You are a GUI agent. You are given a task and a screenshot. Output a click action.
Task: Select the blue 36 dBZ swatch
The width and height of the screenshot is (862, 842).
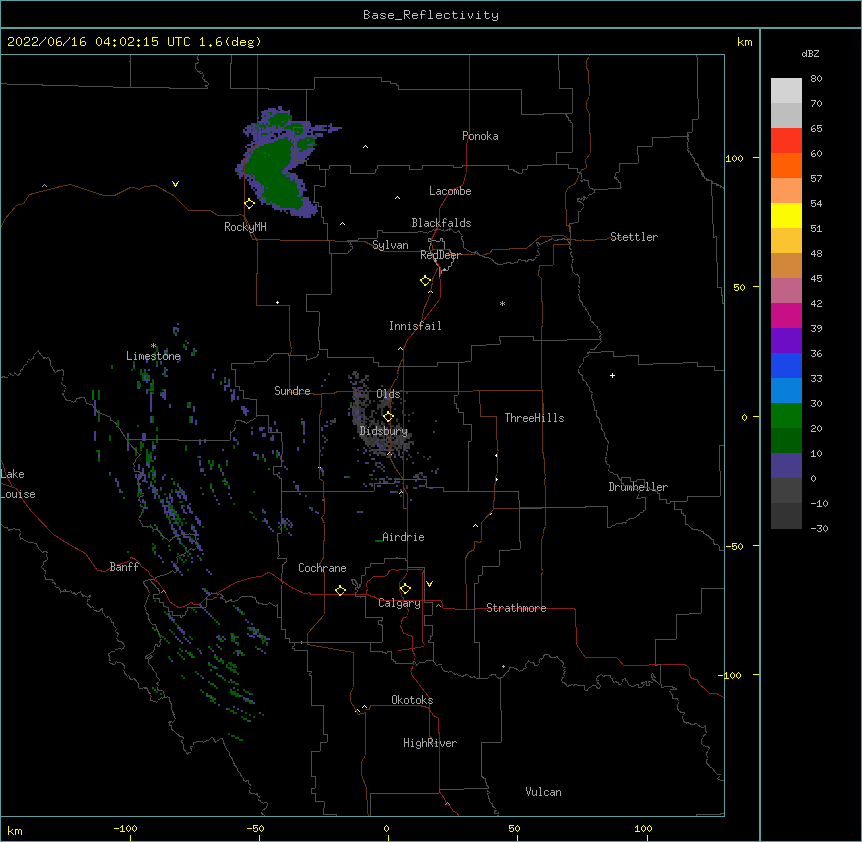[x=786, y=365]
